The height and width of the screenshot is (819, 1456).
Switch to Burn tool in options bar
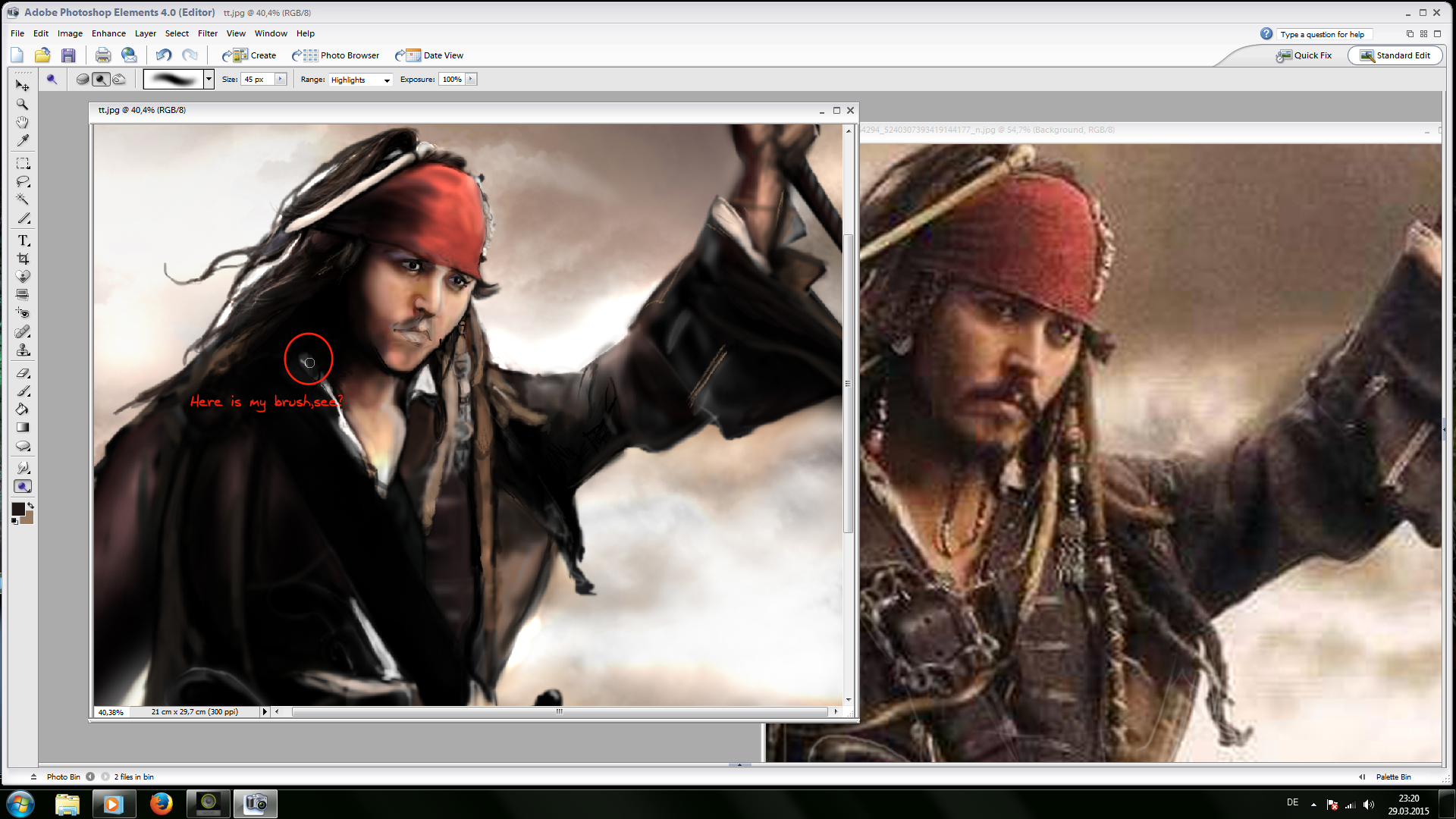[119, 79]
